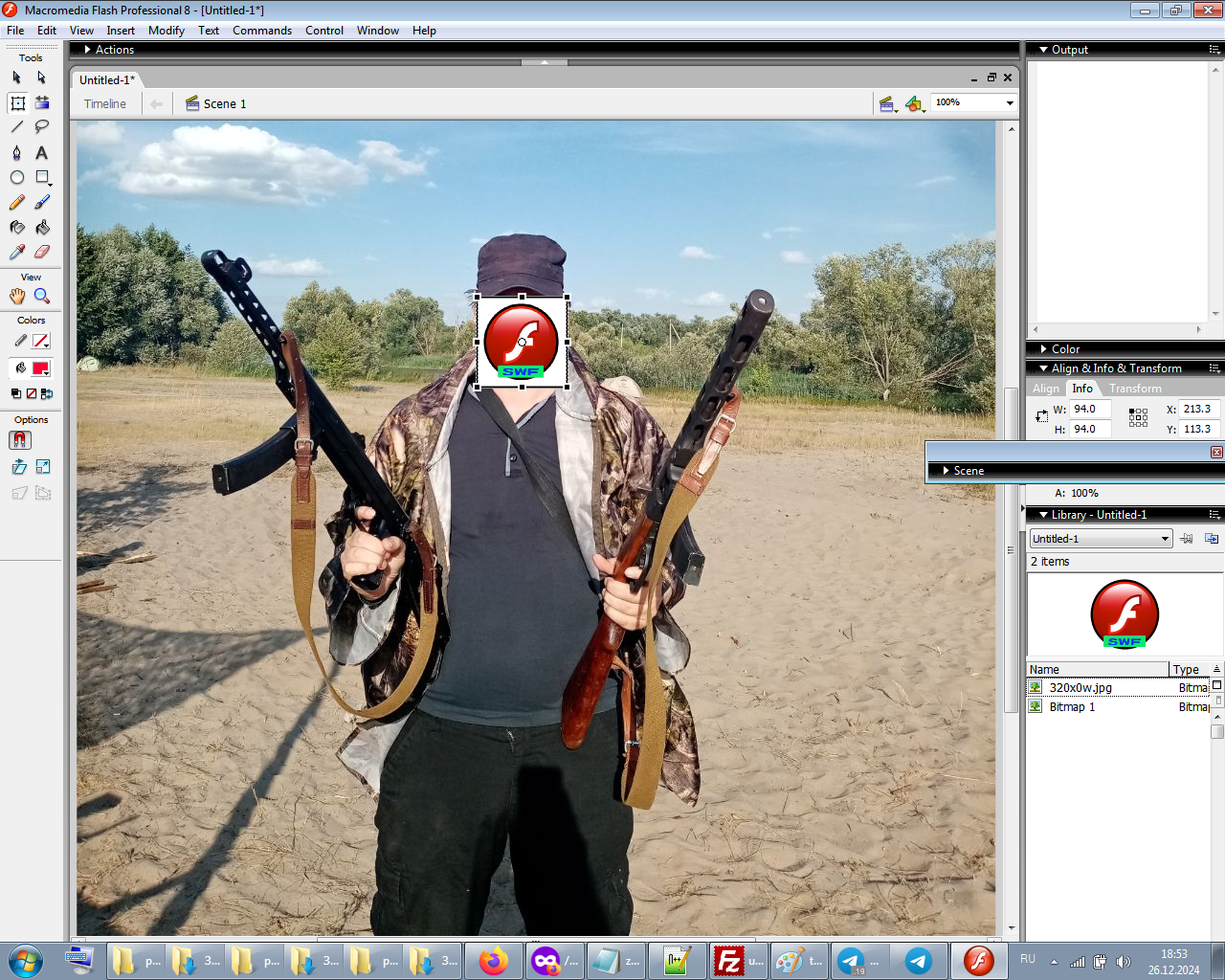Open the red fill color swatch

click(40, 368)
